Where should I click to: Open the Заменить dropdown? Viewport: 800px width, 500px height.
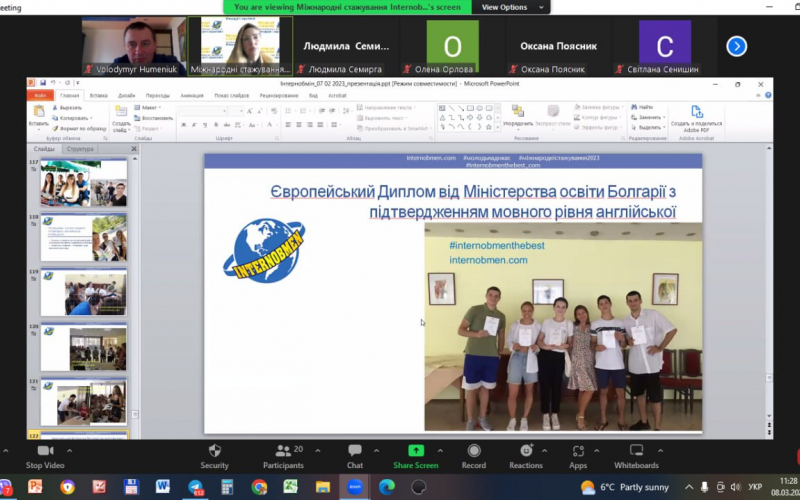648,117
